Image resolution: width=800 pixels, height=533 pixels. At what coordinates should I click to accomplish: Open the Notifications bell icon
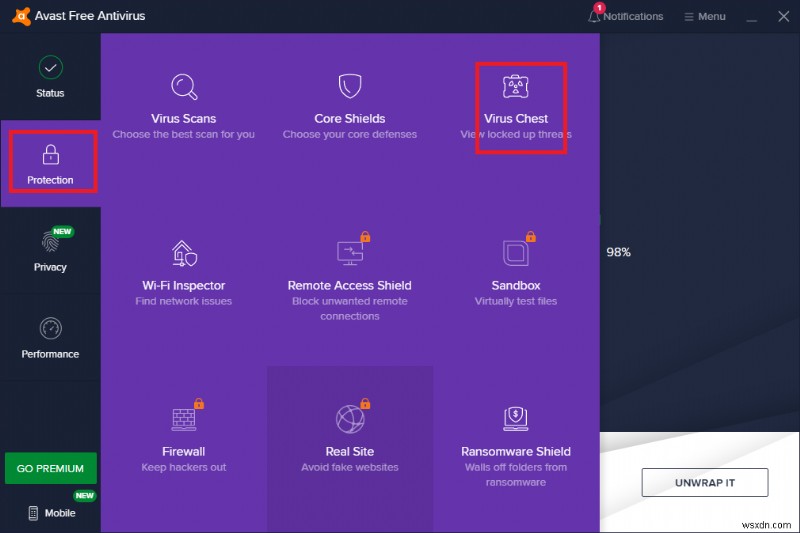pyautogui.click(x=593, y=16)
